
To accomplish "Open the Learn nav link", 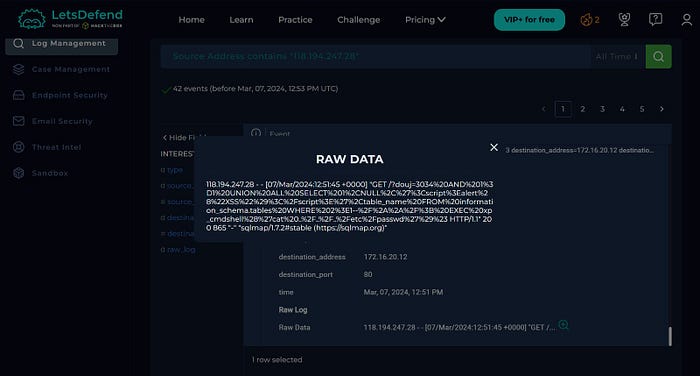I will point(241,20).
